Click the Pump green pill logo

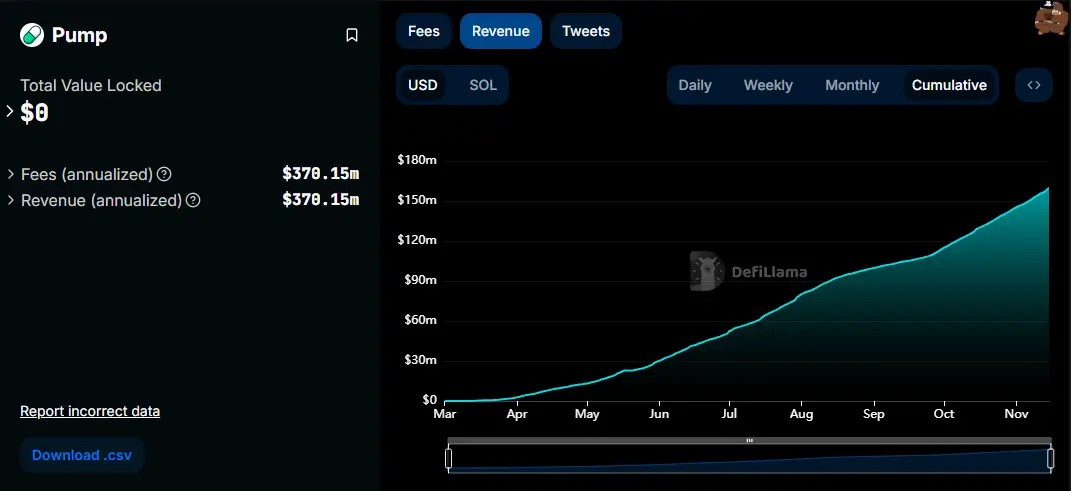[x=31, y=35]
